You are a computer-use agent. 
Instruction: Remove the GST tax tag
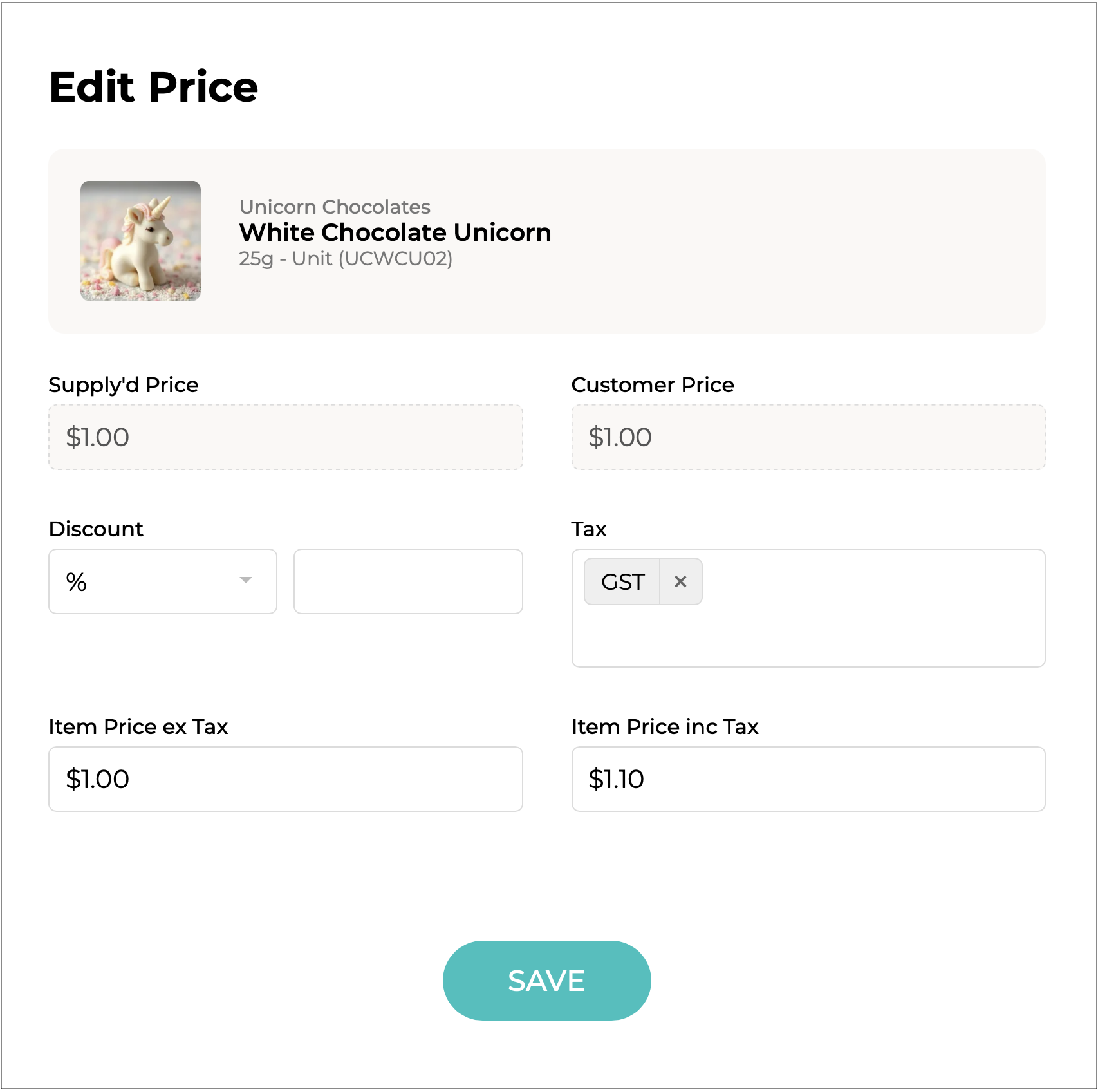click(x=680, y=581)
